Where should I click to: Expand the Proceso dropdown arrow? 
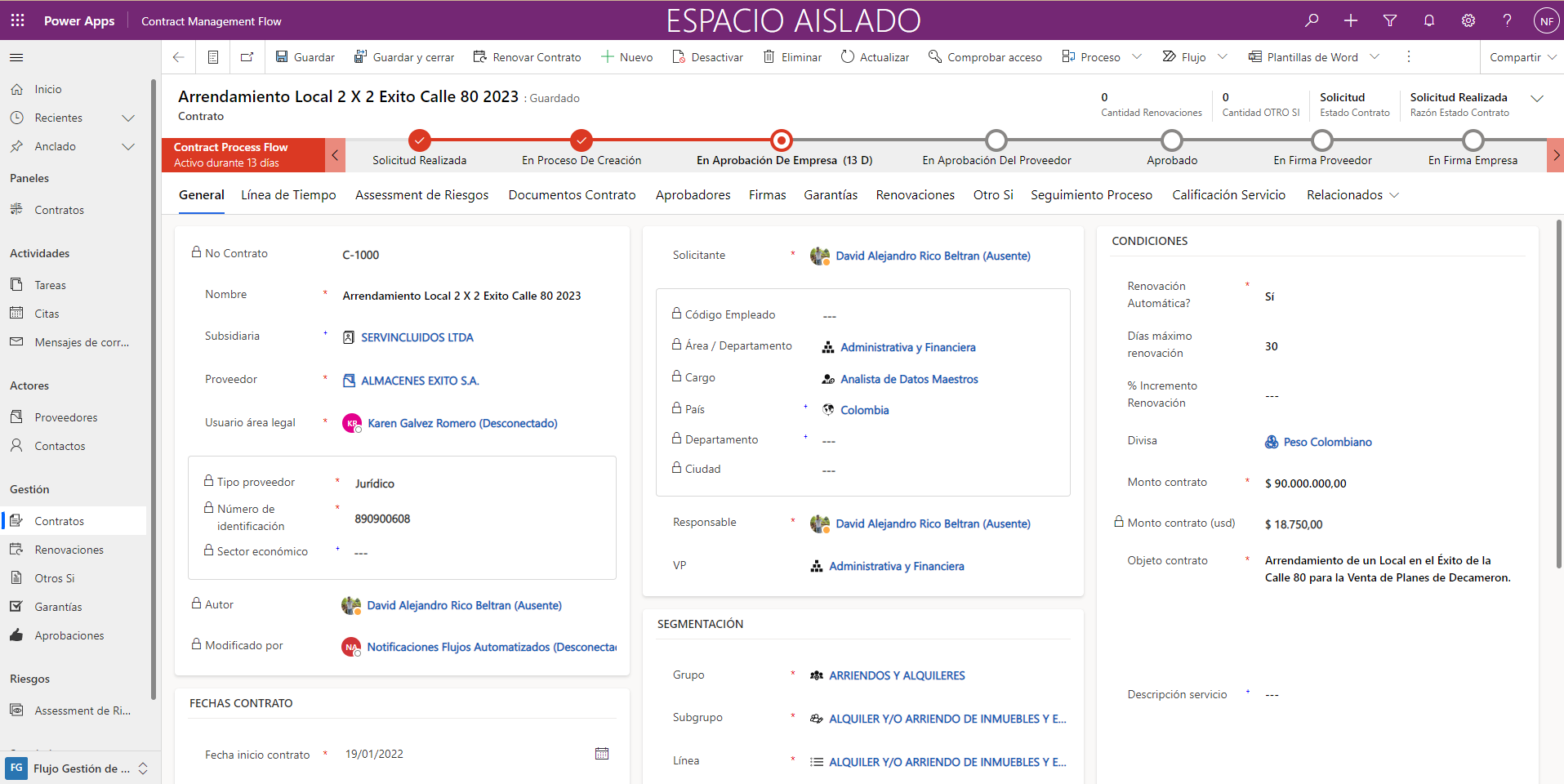[1137, 57]
